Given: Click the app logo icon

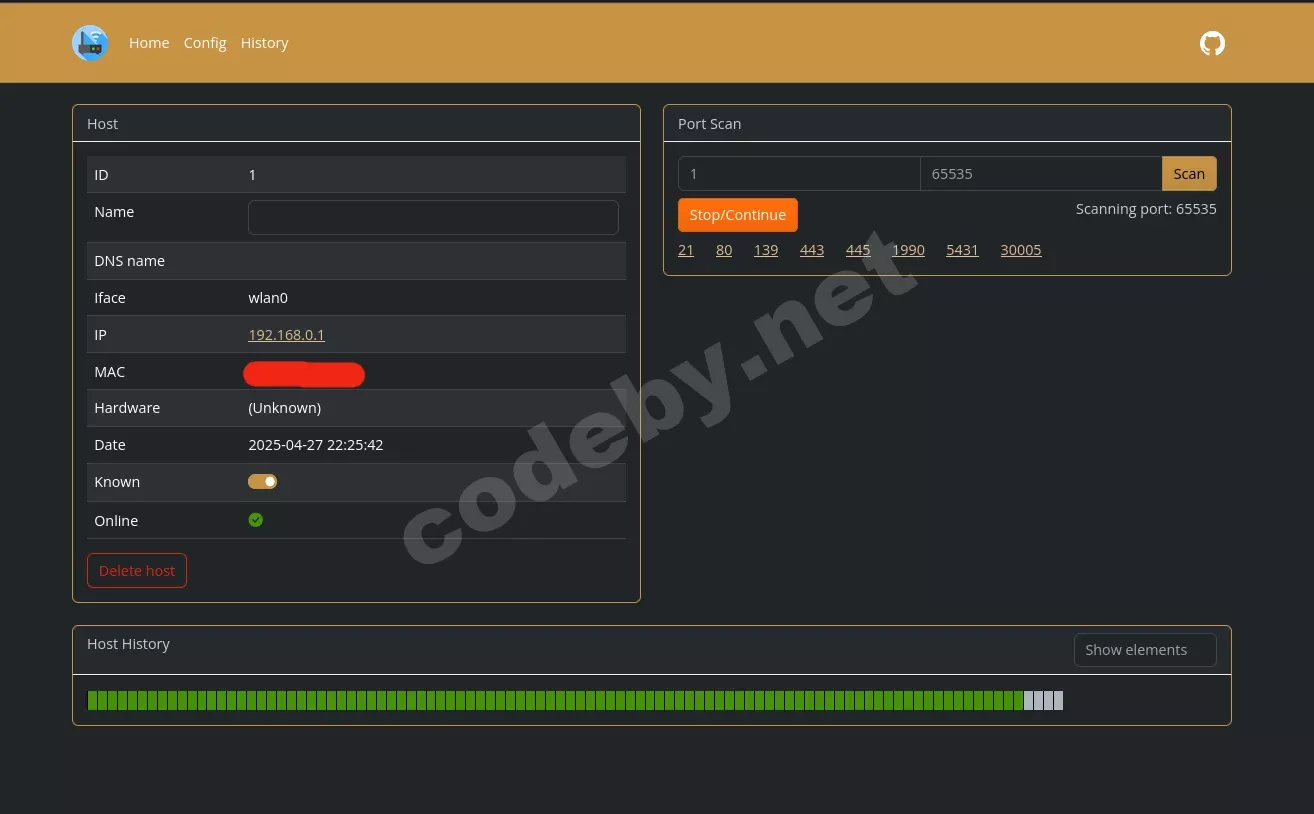Looking at the screenshot, I should tap(90, 43).
